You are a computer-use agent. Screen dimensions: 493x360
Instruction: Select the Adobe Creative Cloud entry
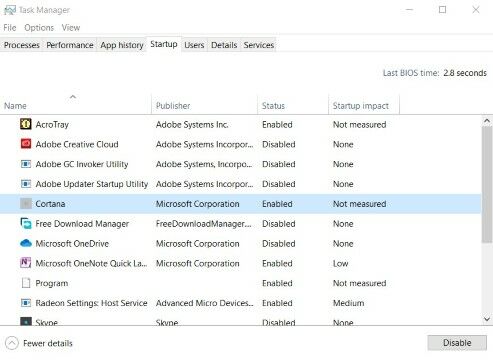77,144
